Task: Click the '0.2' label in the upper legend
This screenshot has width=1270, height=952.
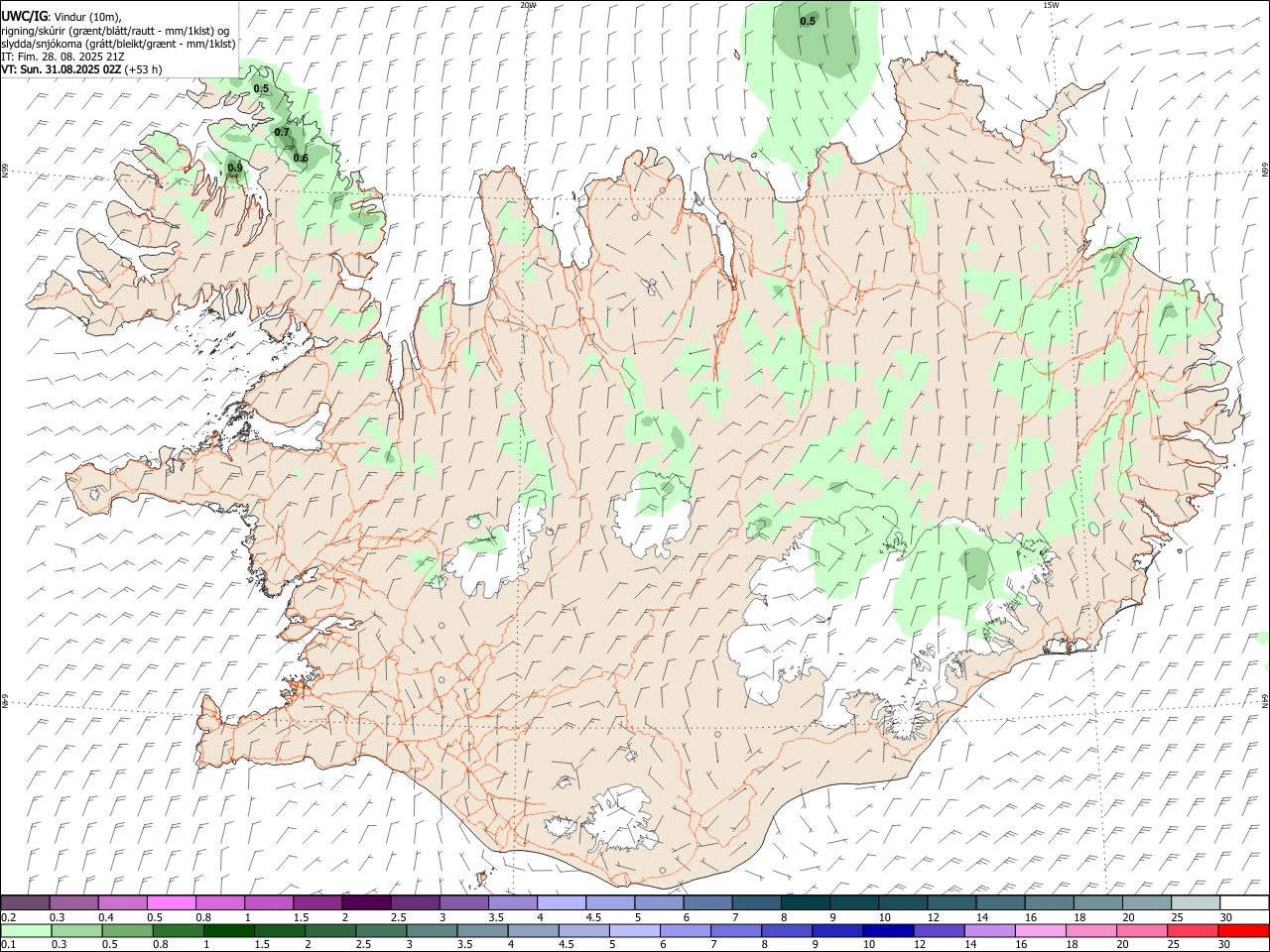Action: click(9, 917)
